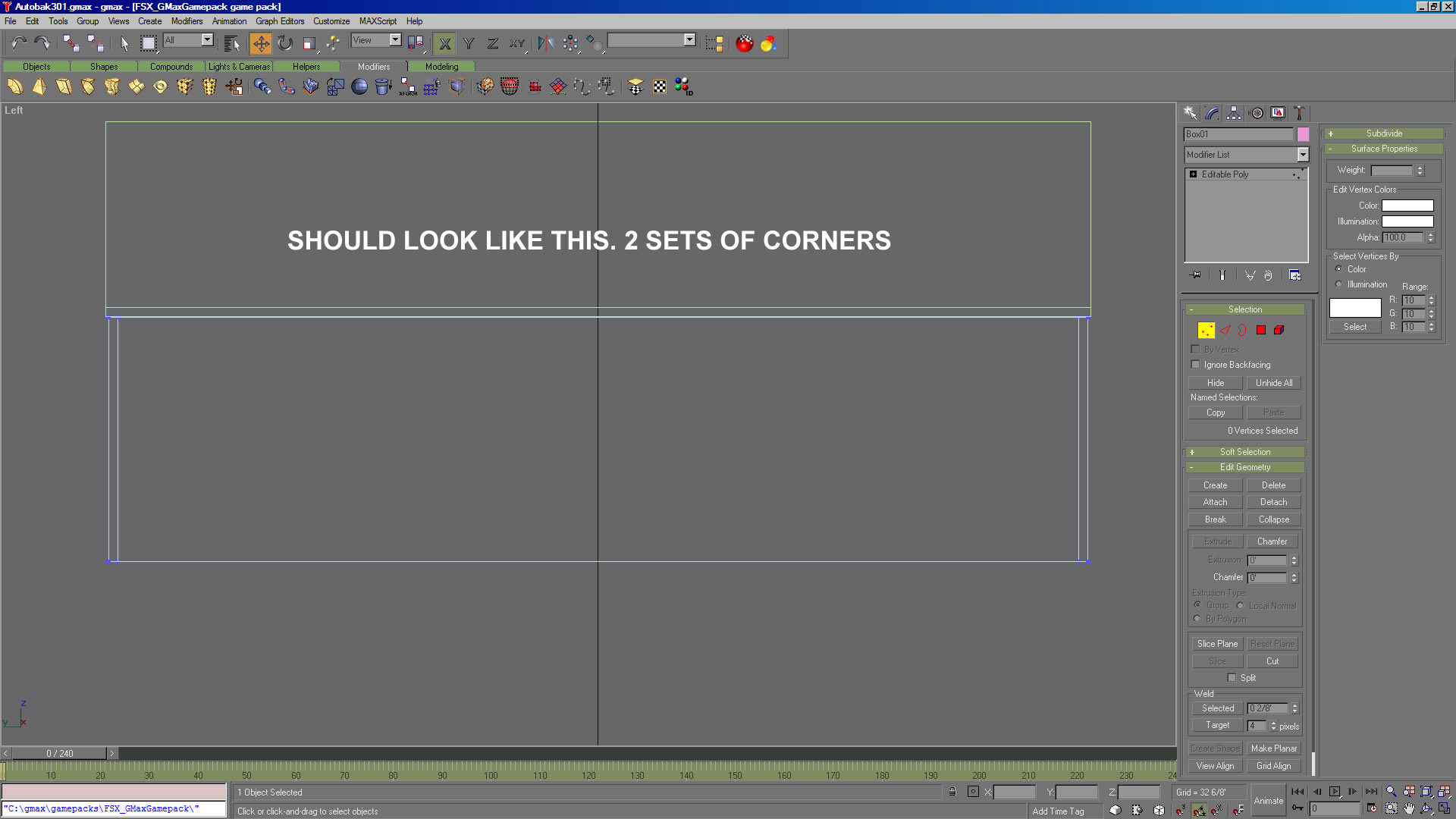This screenshot has width=1456, height=819.
Task: Tick the Split checkbox
Action: tap(1232, 678)
